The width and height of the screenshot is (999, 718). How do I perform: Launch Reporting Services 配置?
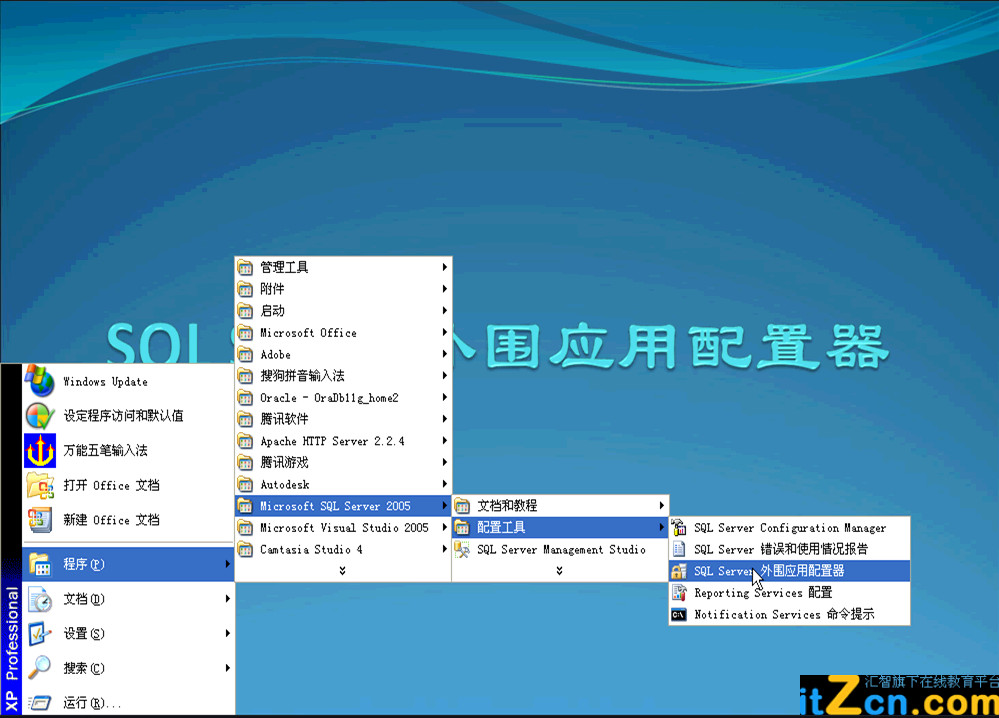pos(789,592)
